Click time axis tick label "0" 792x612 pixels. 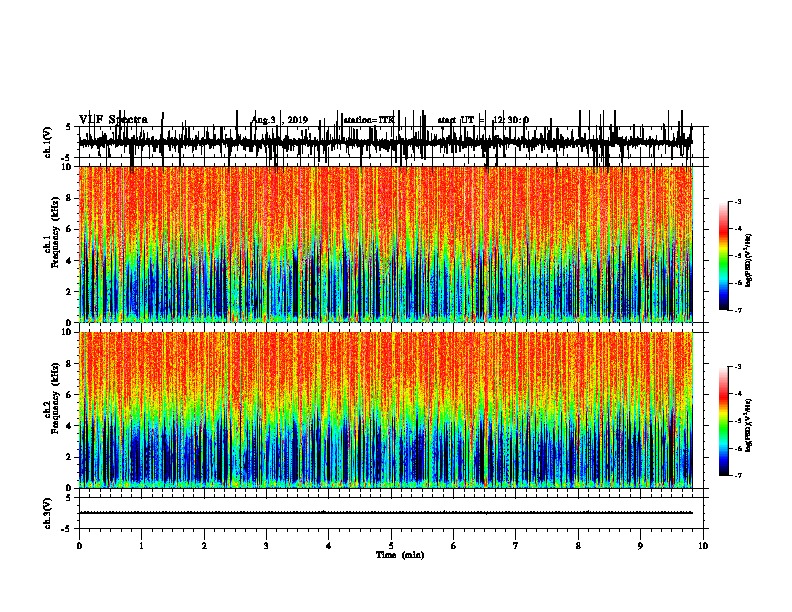click(79, 546)
